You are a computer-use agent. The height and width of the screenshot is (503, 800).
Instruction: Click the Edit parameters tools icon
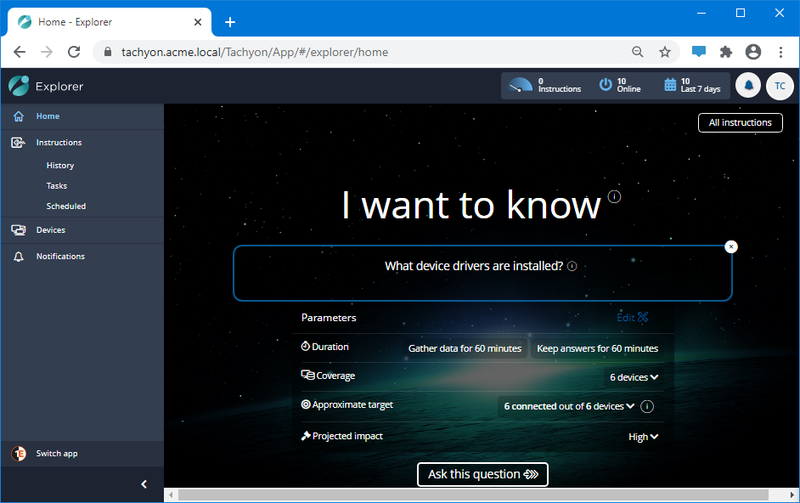point(643,317)
